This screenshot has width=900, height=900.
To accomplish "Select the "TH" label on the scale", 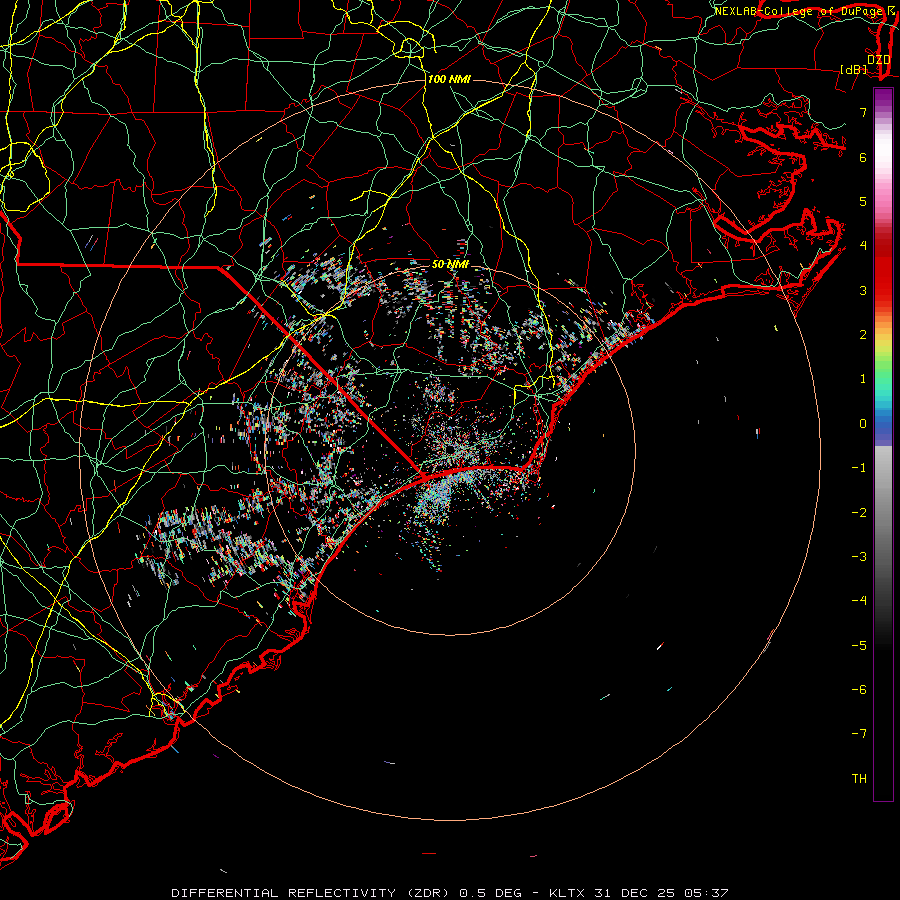I will tap(859, 779).
